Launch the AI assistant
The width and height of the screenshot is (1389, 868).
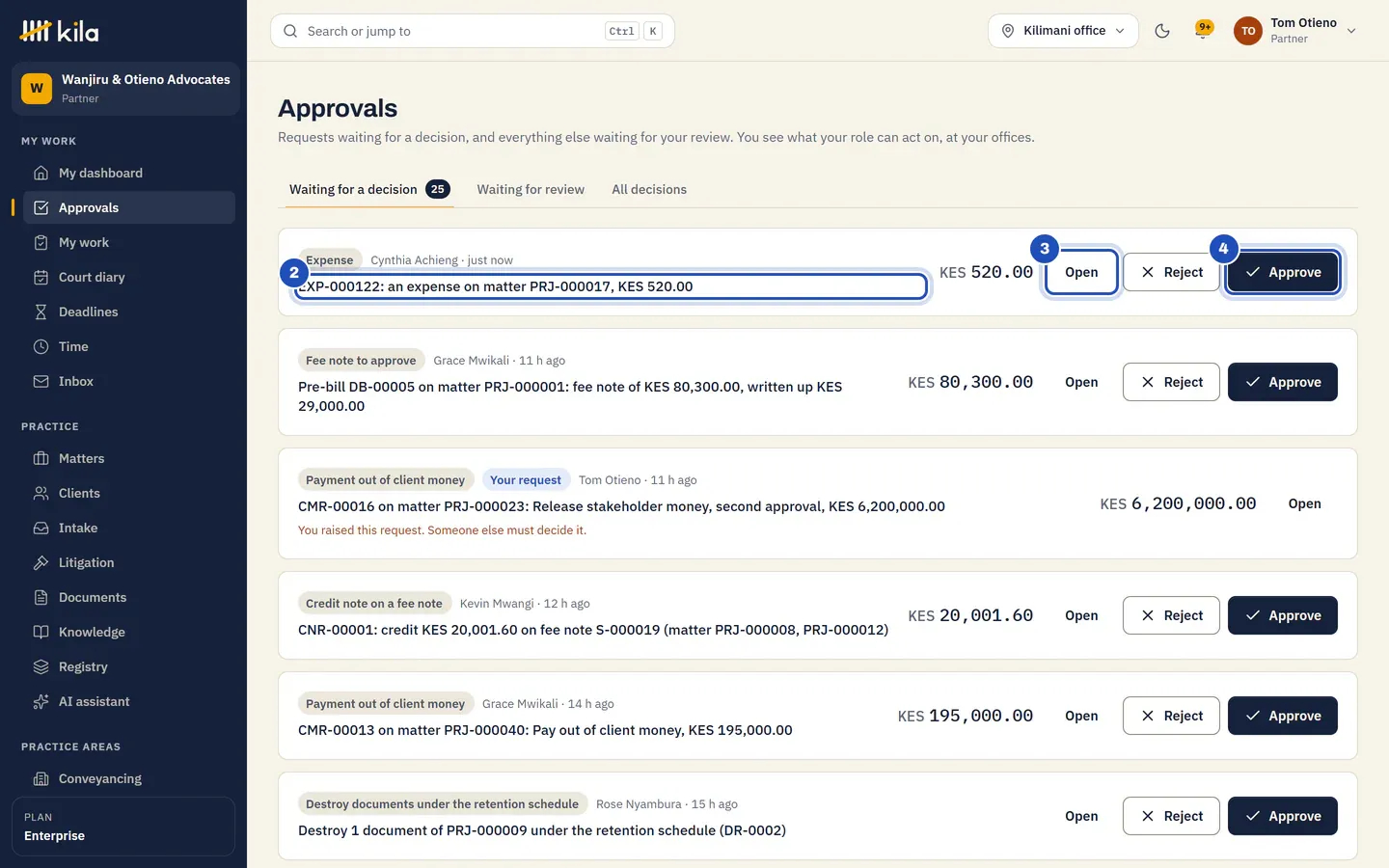(x=129, y=701)
